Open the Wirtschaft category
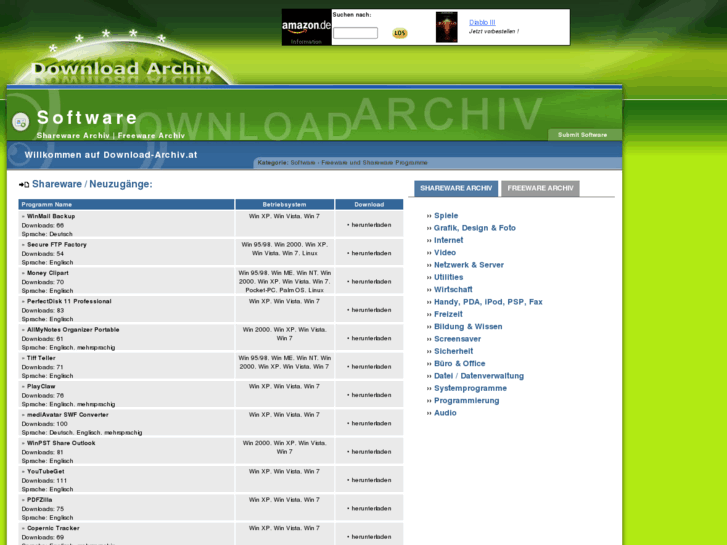This screenshot has width=727, height=545. click(453, 289)
